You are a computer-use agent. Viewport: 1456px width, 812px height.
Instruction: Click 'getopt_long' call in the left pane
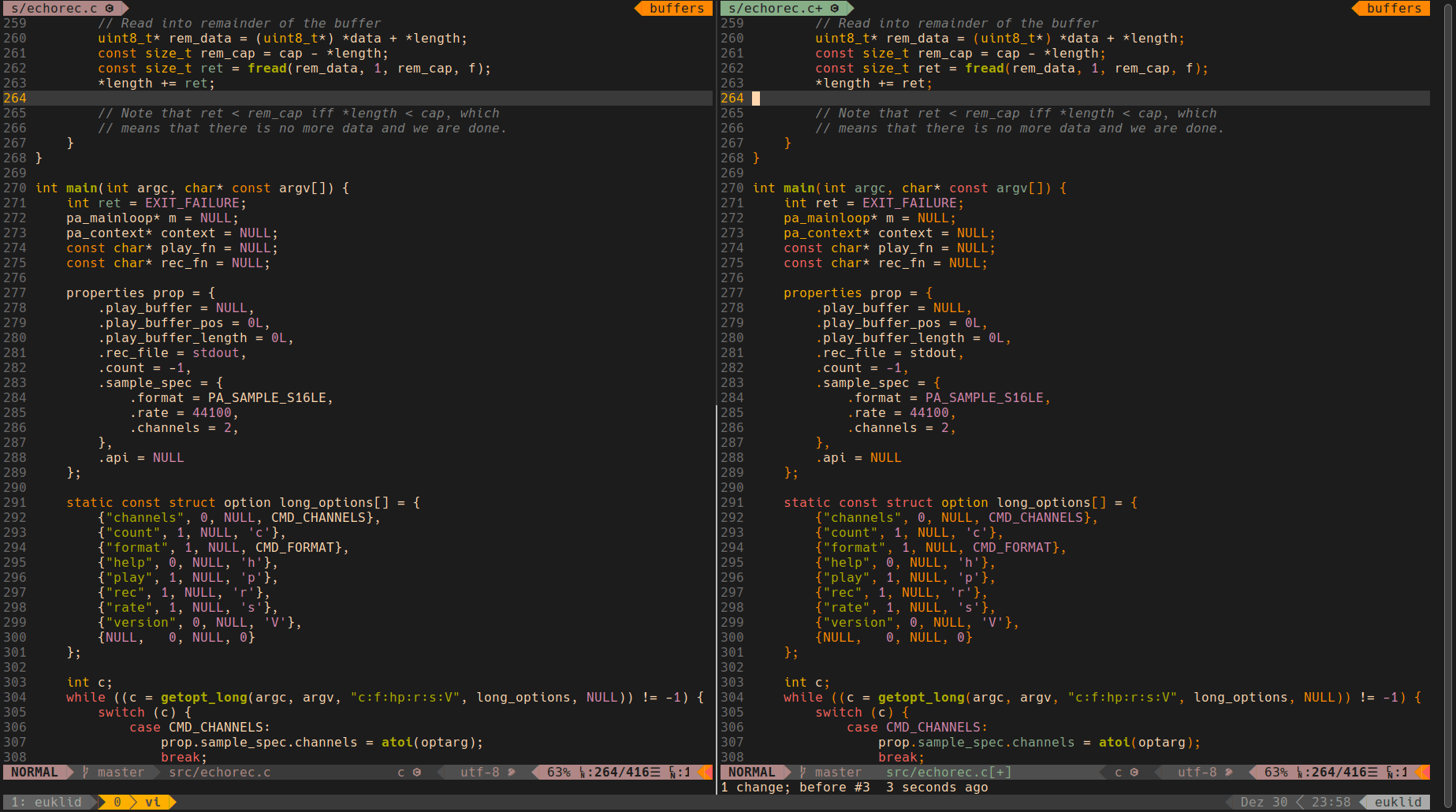204,698
